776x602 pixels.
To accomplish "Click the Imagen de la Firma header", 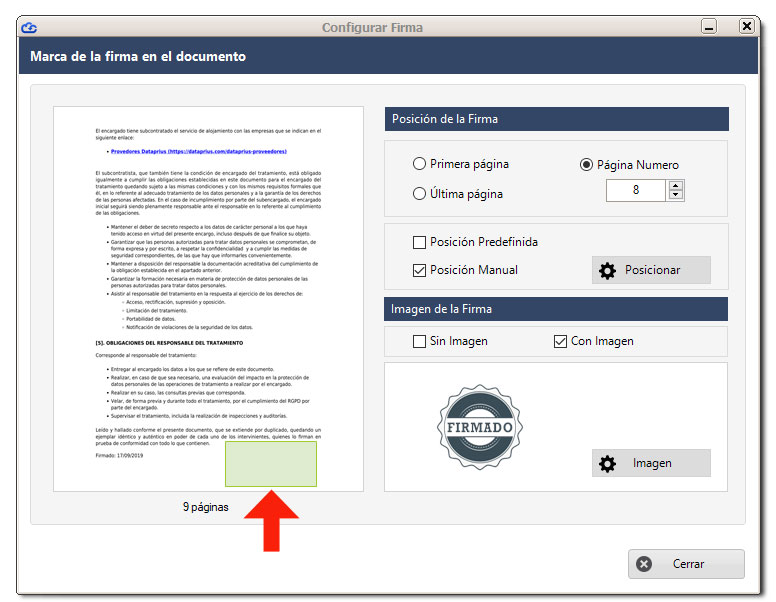I will (556, 309).
